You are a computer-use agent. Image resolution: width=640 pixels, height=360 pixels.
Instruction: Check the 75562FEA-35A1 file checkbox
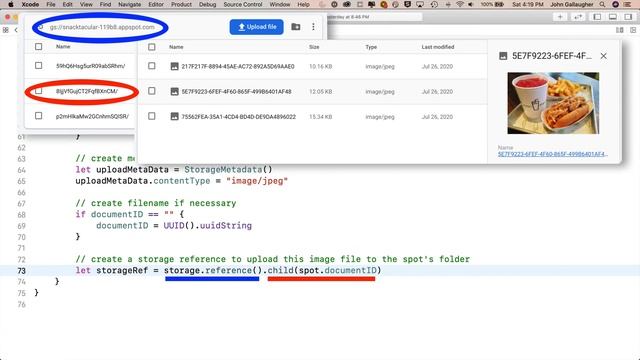click(x=152, y=116)
